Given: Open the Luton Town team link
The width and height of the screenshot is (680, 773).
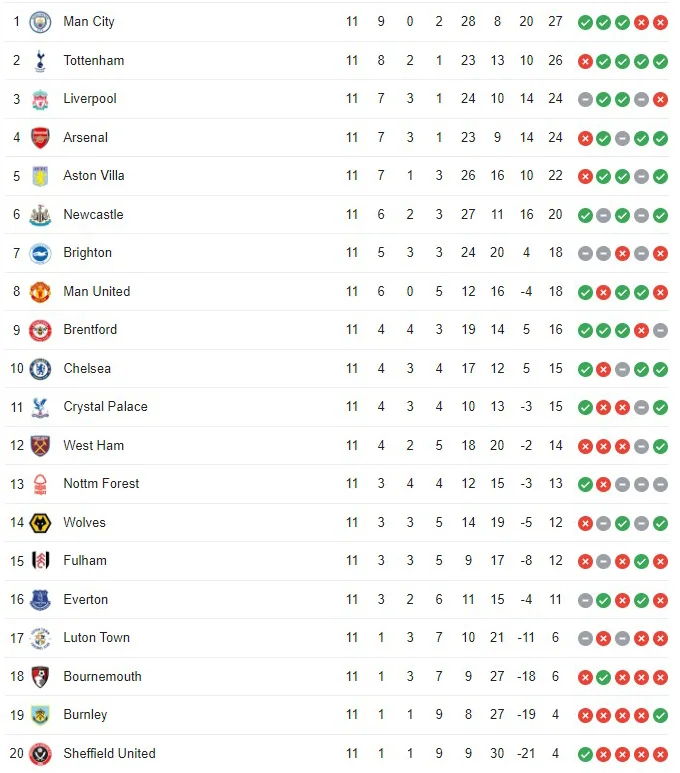Looking at the screenshot, I should pos(96,637).
